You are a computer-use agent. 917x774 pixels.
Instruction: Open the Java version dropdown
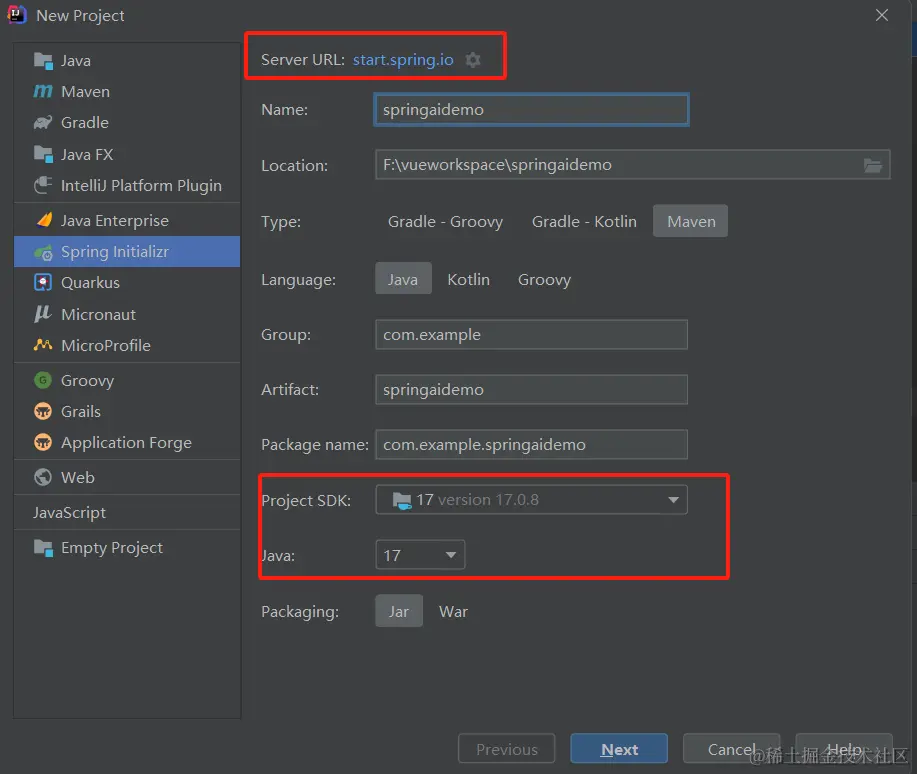(420, 555)
